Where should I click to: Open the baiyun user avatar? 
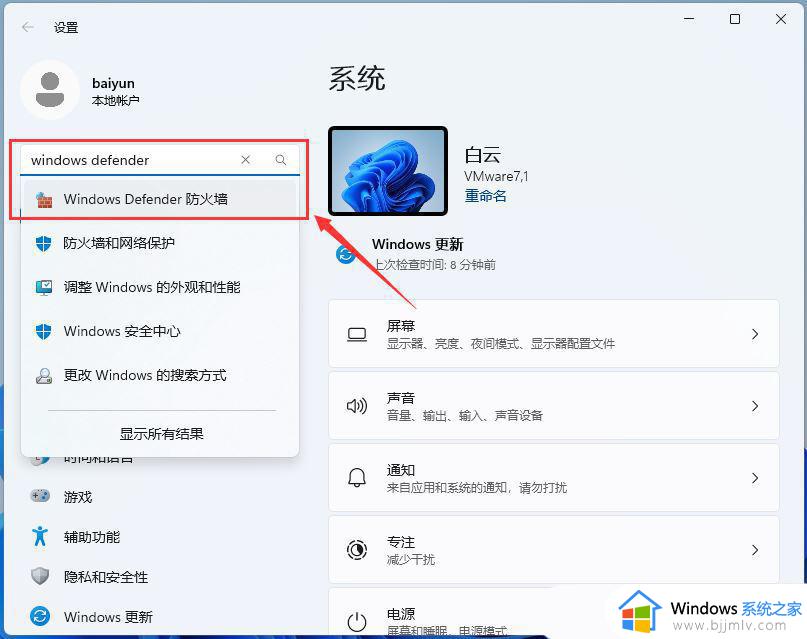(x=50, y=90)
